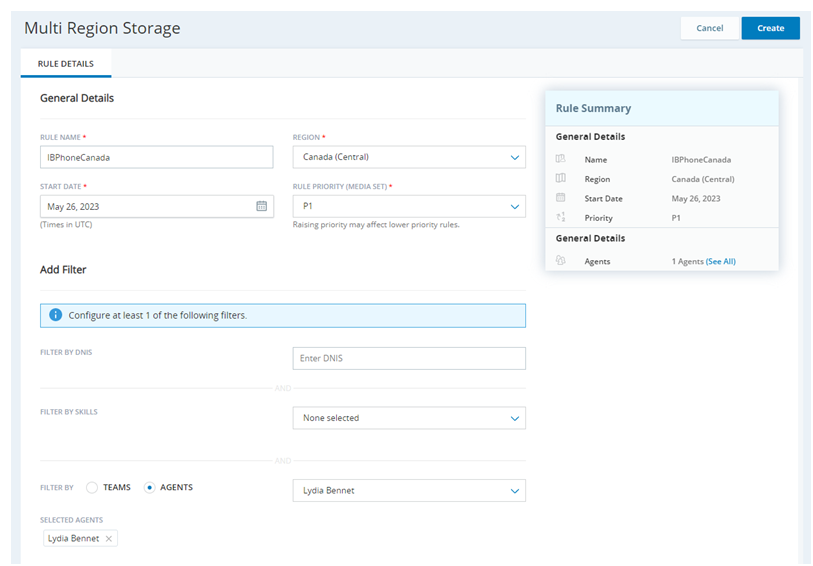Click the May 26, 2023 summary value
813x566 pixels.
pos(696,199)
